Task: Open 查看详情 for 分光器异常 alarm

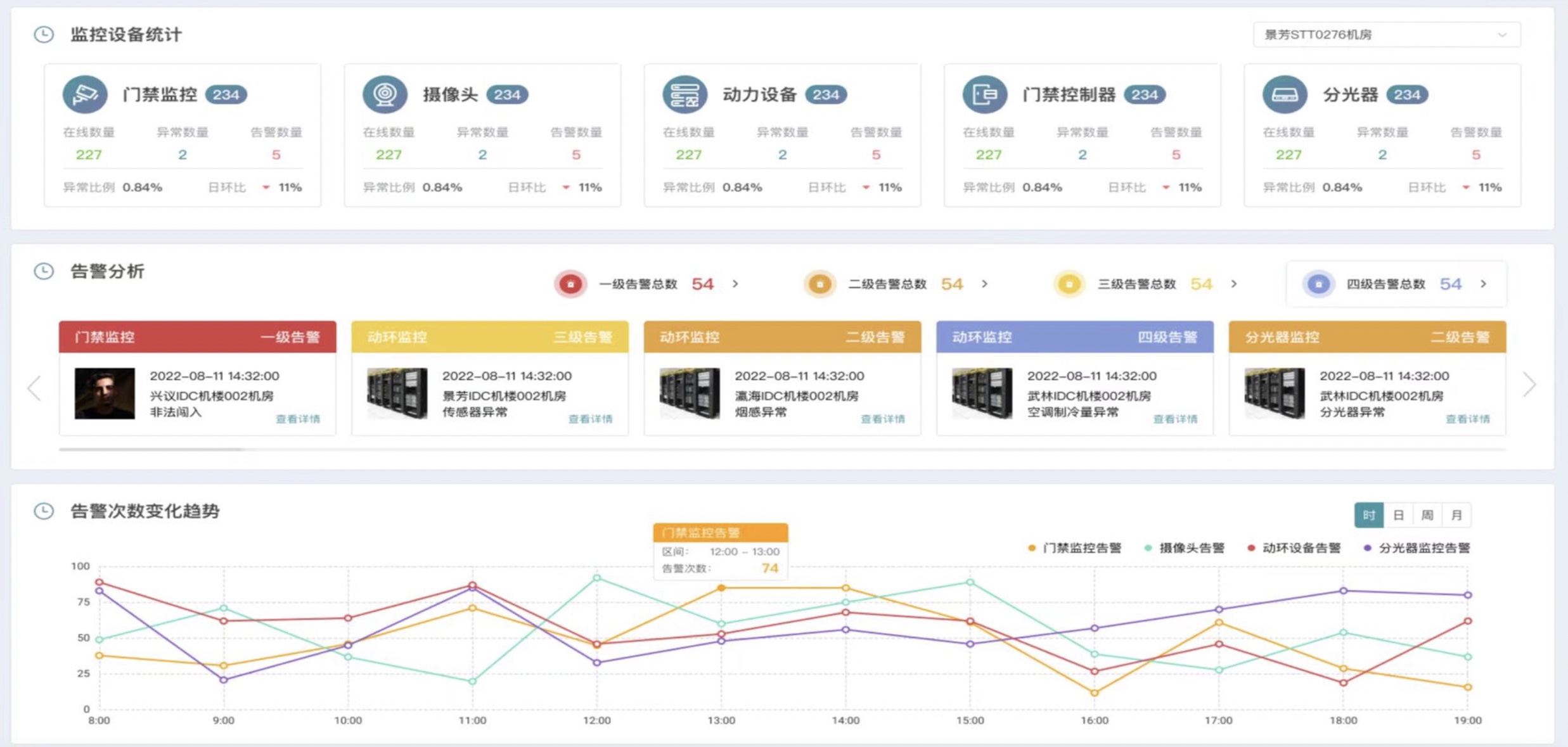Action: (x=1468, y=419)
